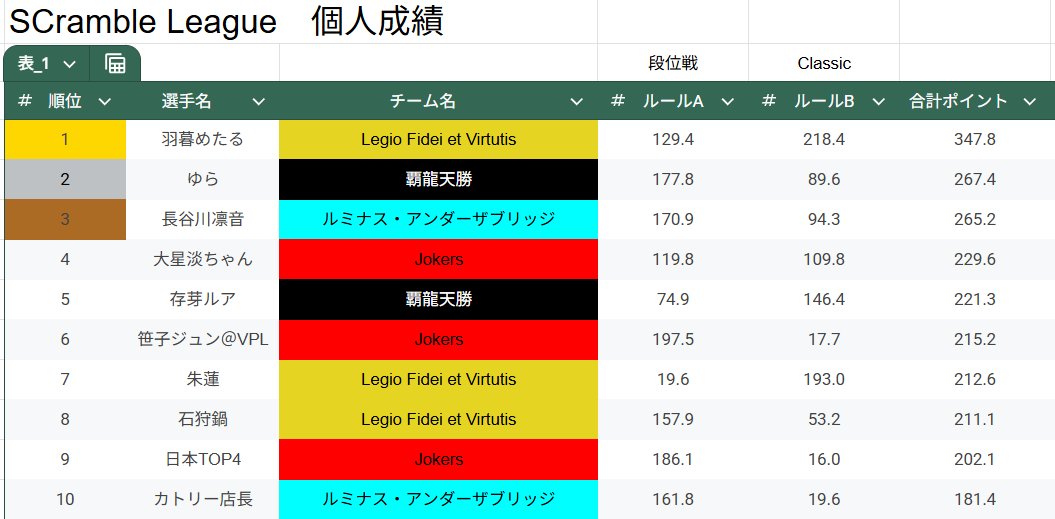
Task: Select player name 石狩鍋
Action: (x=203, y=419)
